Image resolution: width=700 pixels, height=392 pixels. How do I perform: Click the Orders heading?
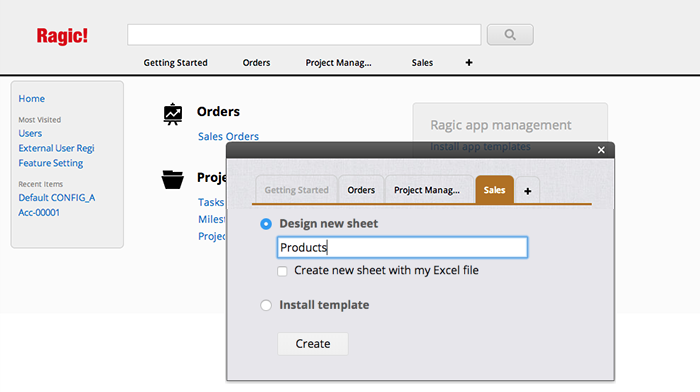(x=218, y=112)
